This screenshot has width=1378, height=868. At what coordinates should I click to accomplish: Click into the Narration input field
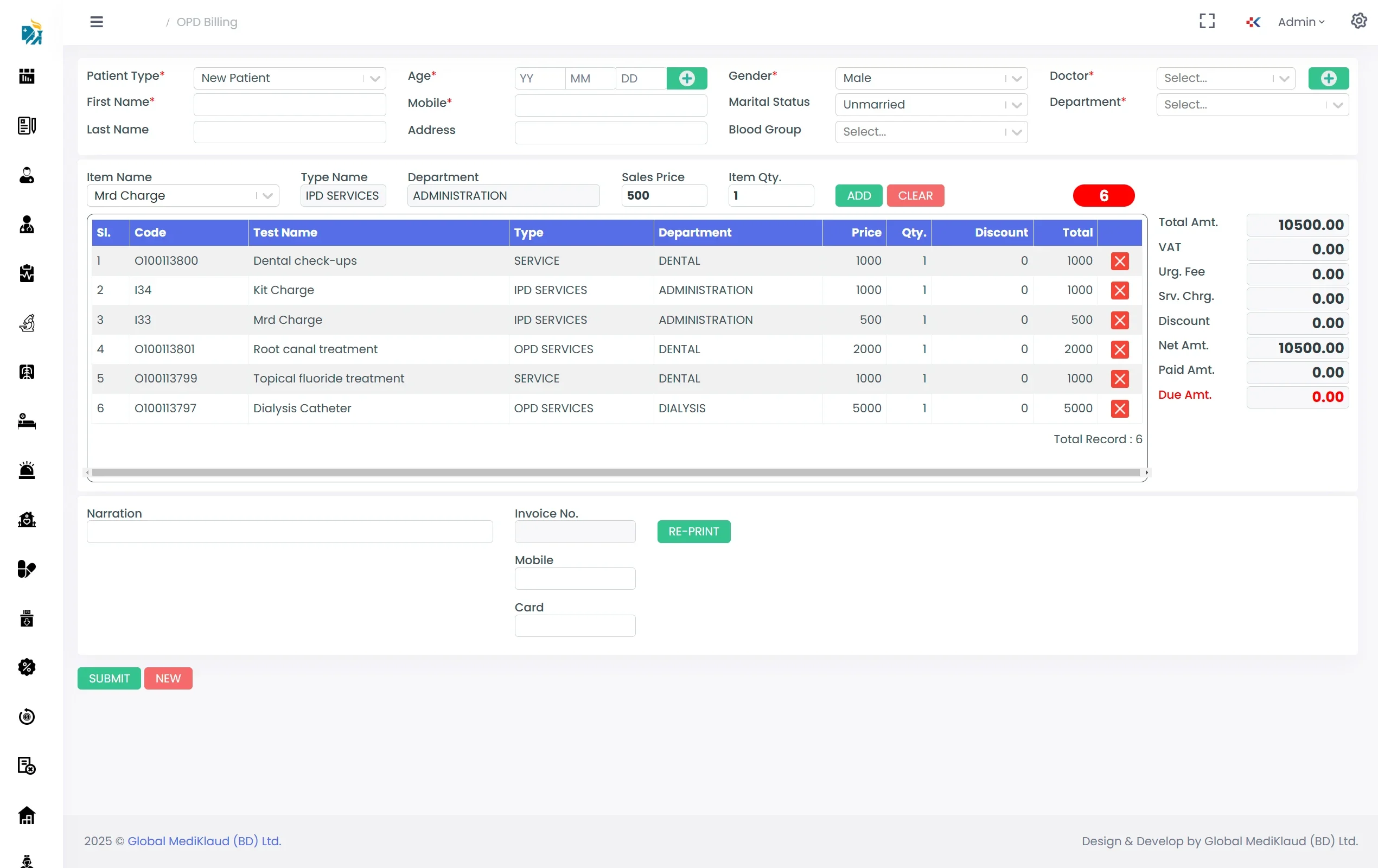[x=290, y=532]
